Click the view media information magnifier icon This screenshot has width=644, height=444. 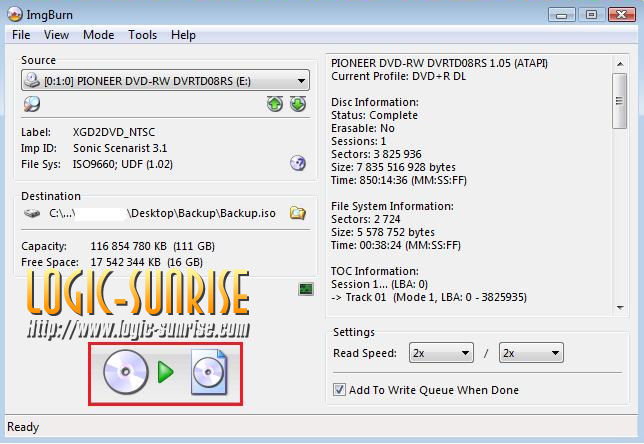pos(32,104)
